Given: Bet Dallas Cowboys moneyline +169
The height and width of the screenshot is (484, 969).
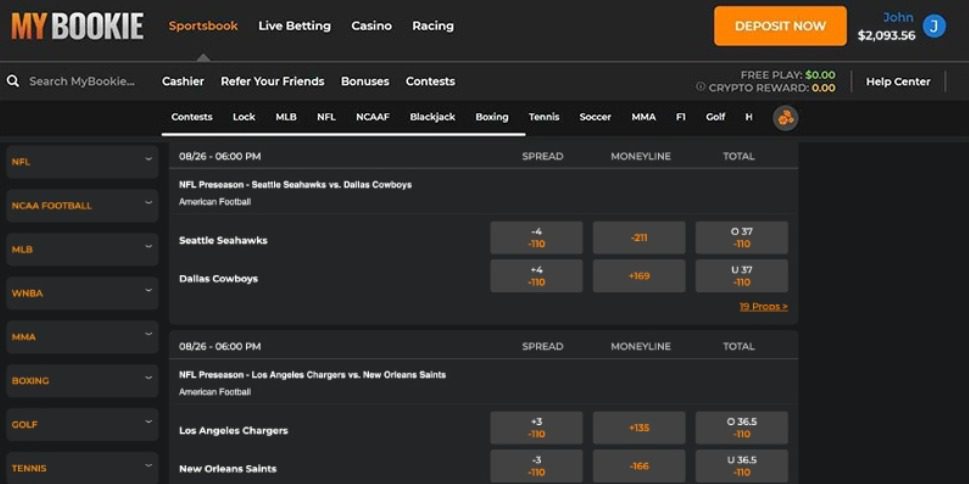Looking at the screenshot, I should [639, 276].
